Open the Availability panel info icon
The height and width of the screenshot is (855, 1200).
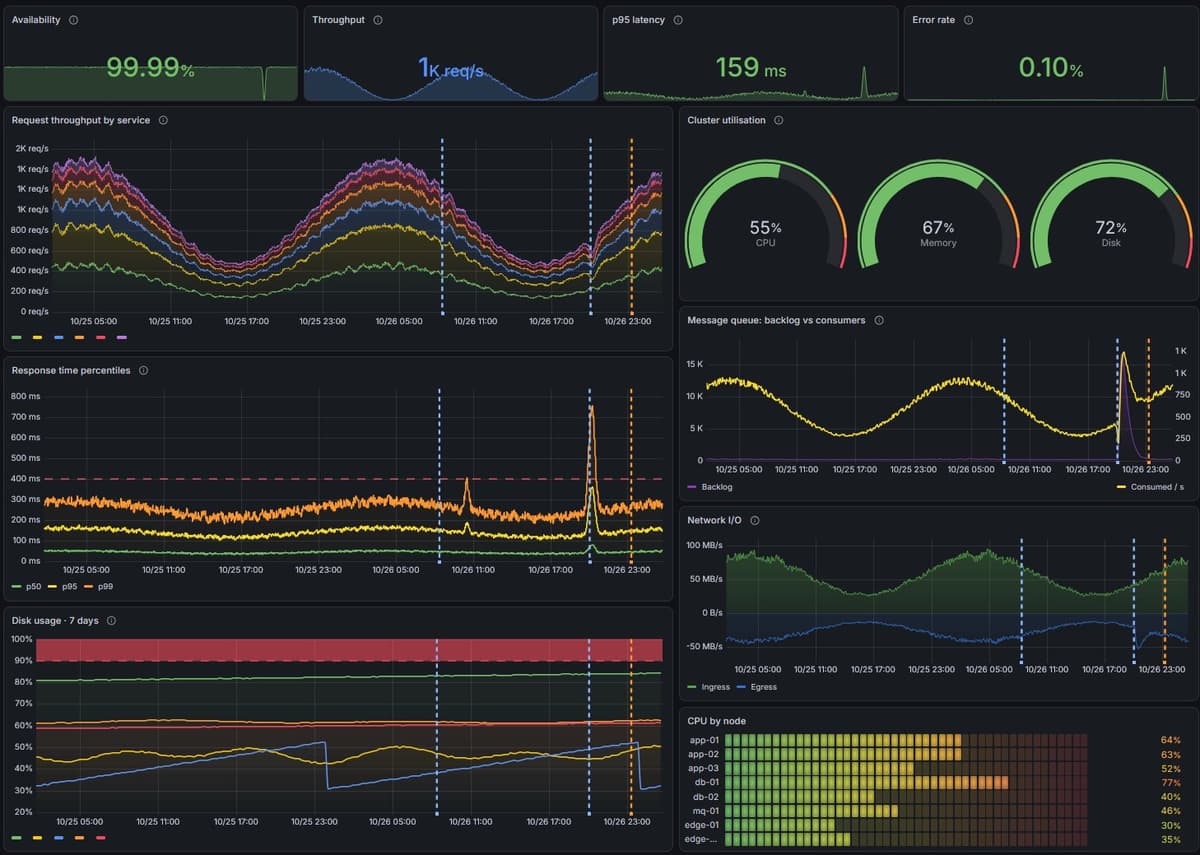(x=74, y=20)
